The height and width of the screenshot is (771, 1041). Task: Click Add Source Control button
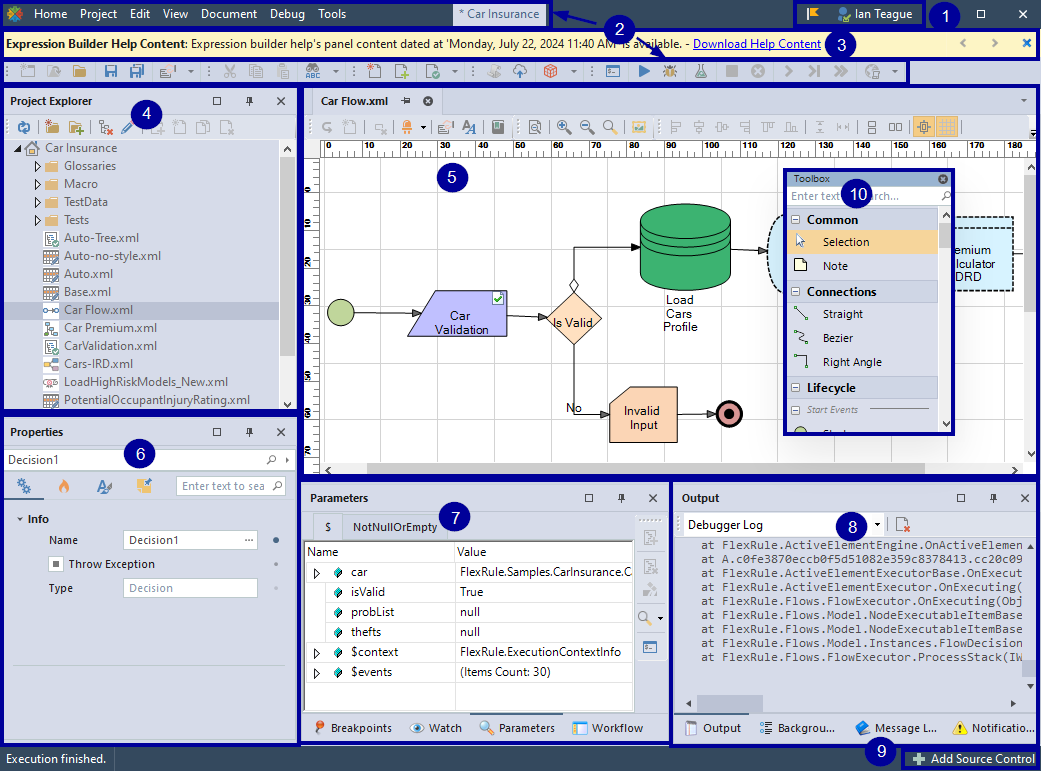click(x=973, y=758)
